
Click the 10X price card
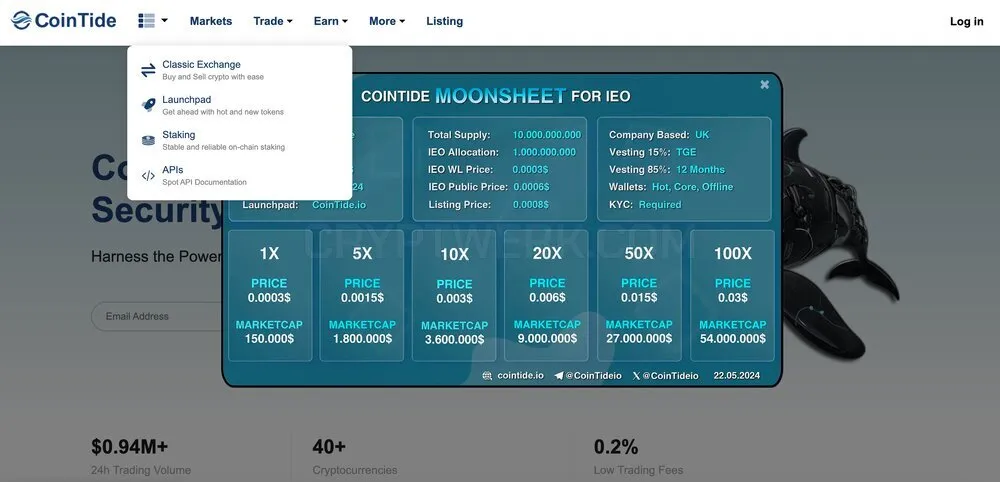[x=454, y=296]
